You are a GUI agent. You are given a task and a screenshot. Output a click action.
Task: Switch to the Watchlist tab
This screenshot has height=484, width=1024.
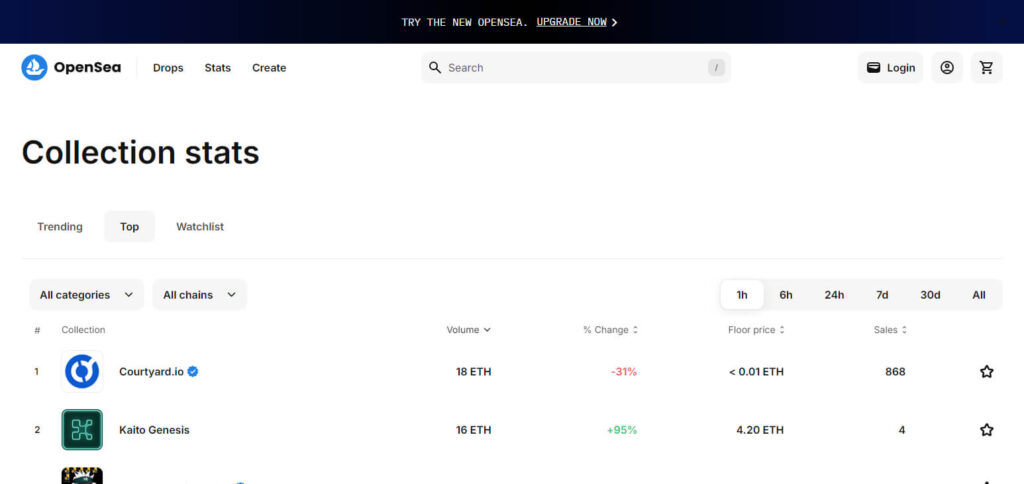200,227
